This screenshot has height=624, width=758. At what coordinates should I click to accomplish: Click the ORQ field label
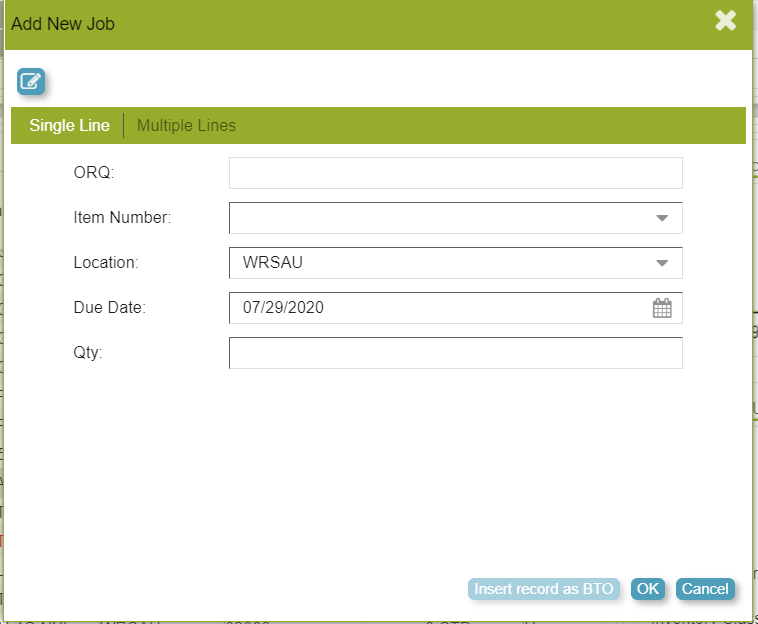pos(94,173)
